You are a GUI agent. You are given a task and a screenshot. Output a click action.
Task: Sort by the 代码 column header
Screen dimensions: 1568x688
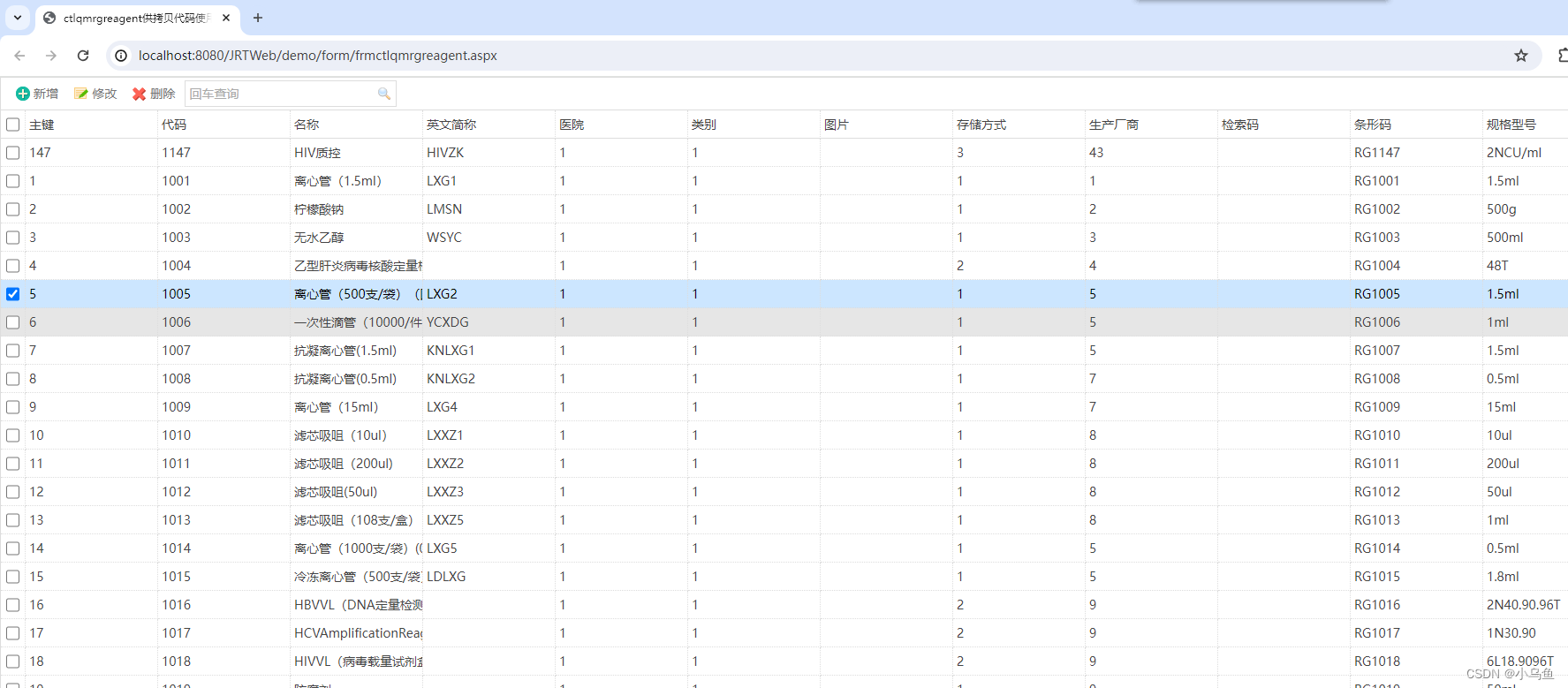[x=223, y=125]
